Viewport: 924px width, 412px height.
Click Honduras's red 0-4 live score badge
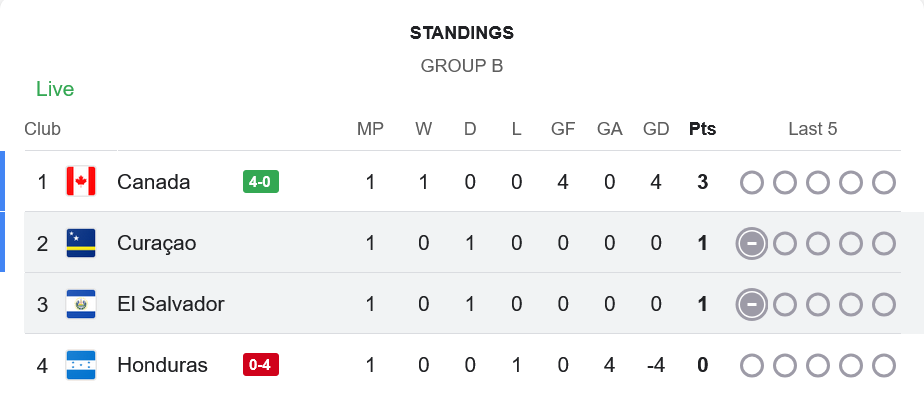tap(260, 365)
